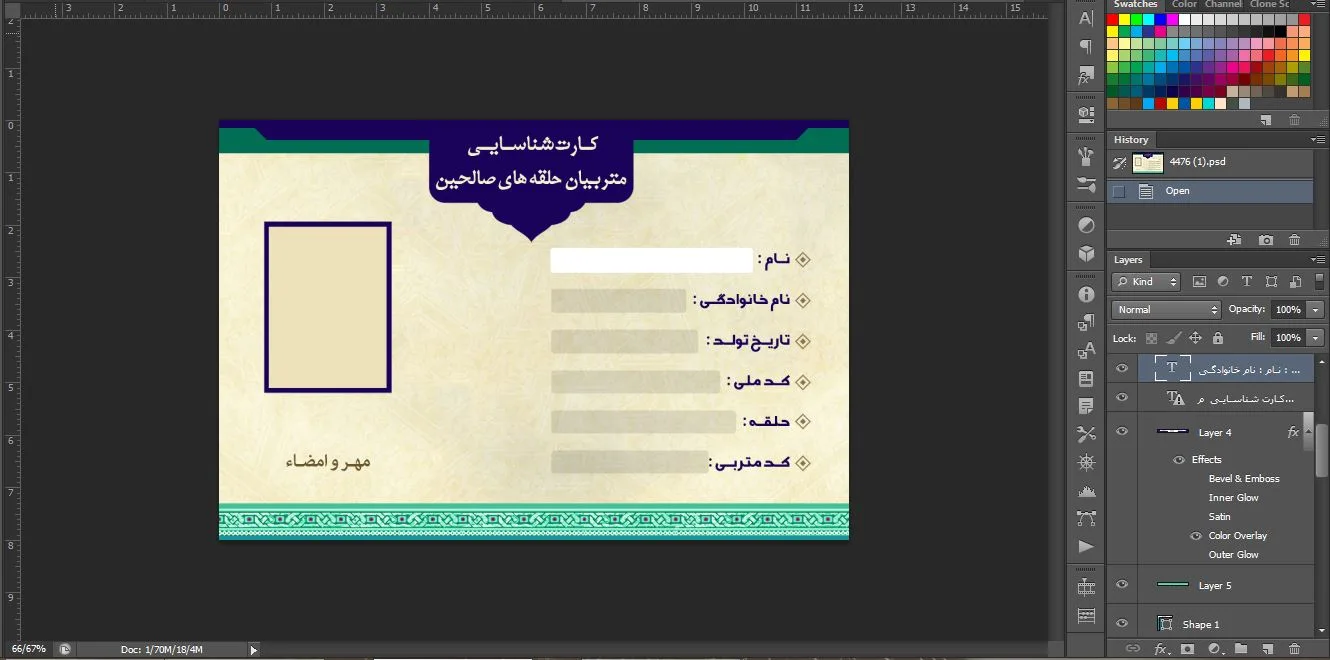This screenshot has height=660, width=1330.
Task: Open the Opacity slider arrow
Action: click(x=1315, y=310)
